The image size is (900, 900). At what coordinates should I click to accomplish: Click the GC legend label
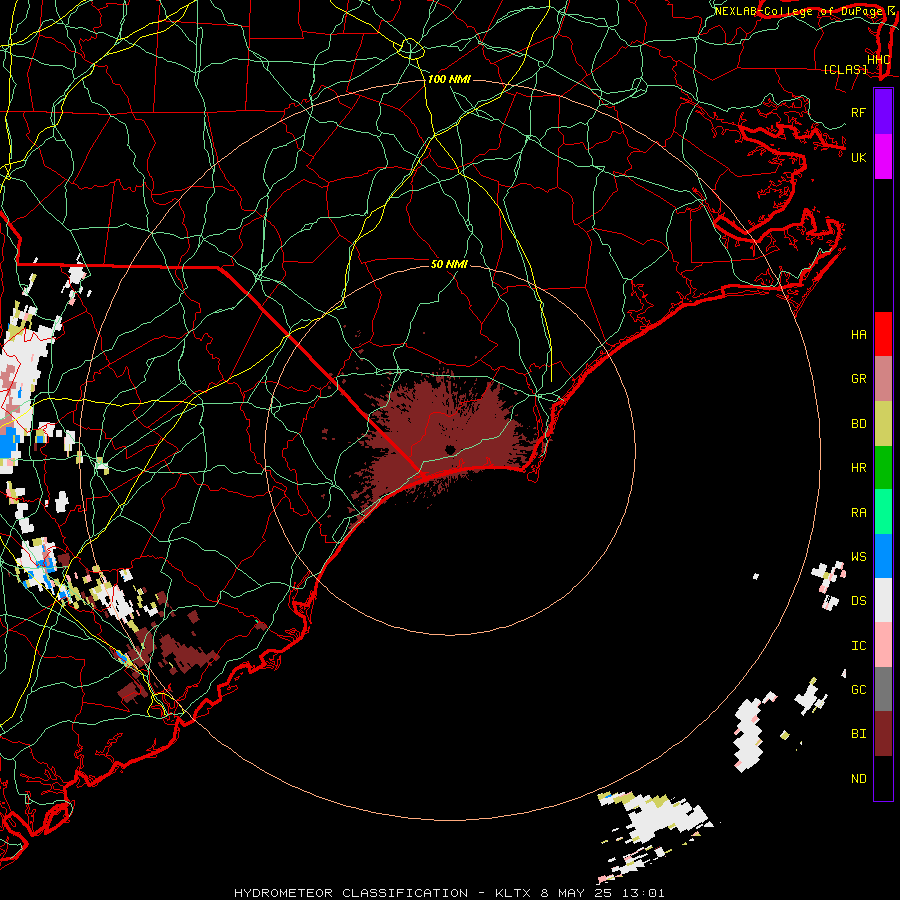(858, 690)
